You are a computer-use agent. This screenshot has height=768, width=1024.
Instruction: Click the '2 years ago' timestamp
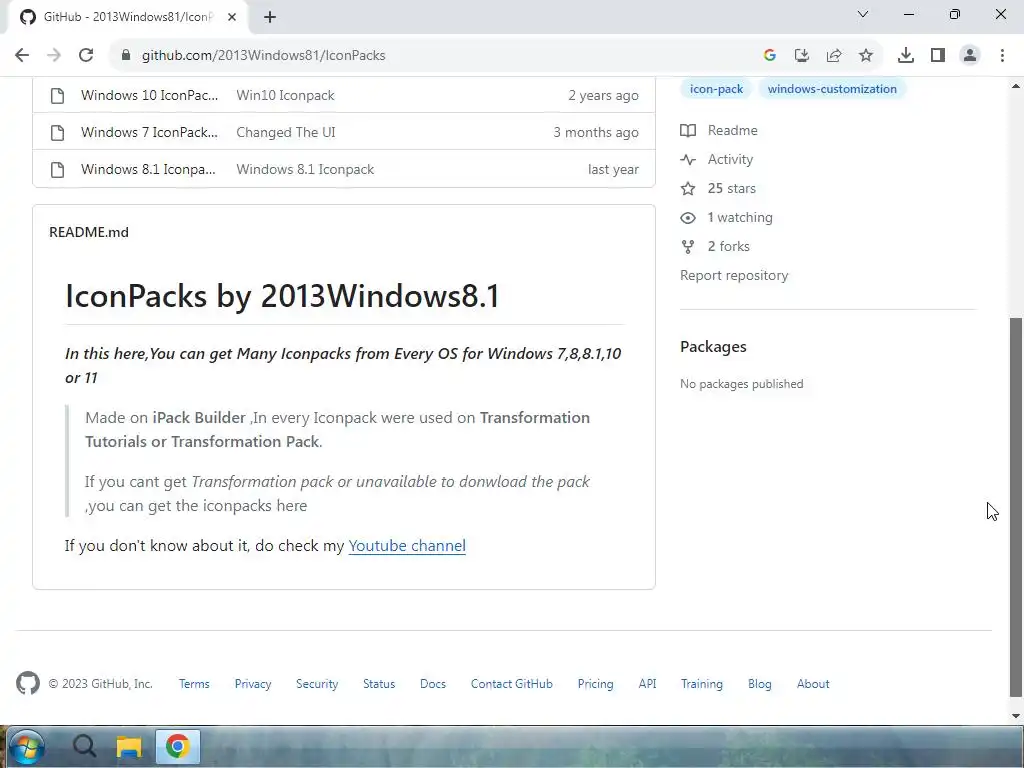(x=603, y=95)
